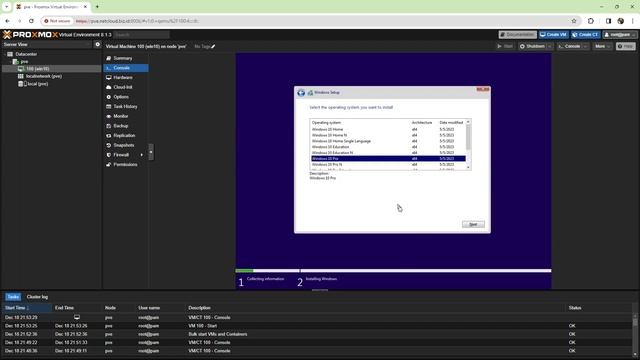Click the Replication icon
The height and width of the screenshot is (360, 640).
(x=109, y=136)
